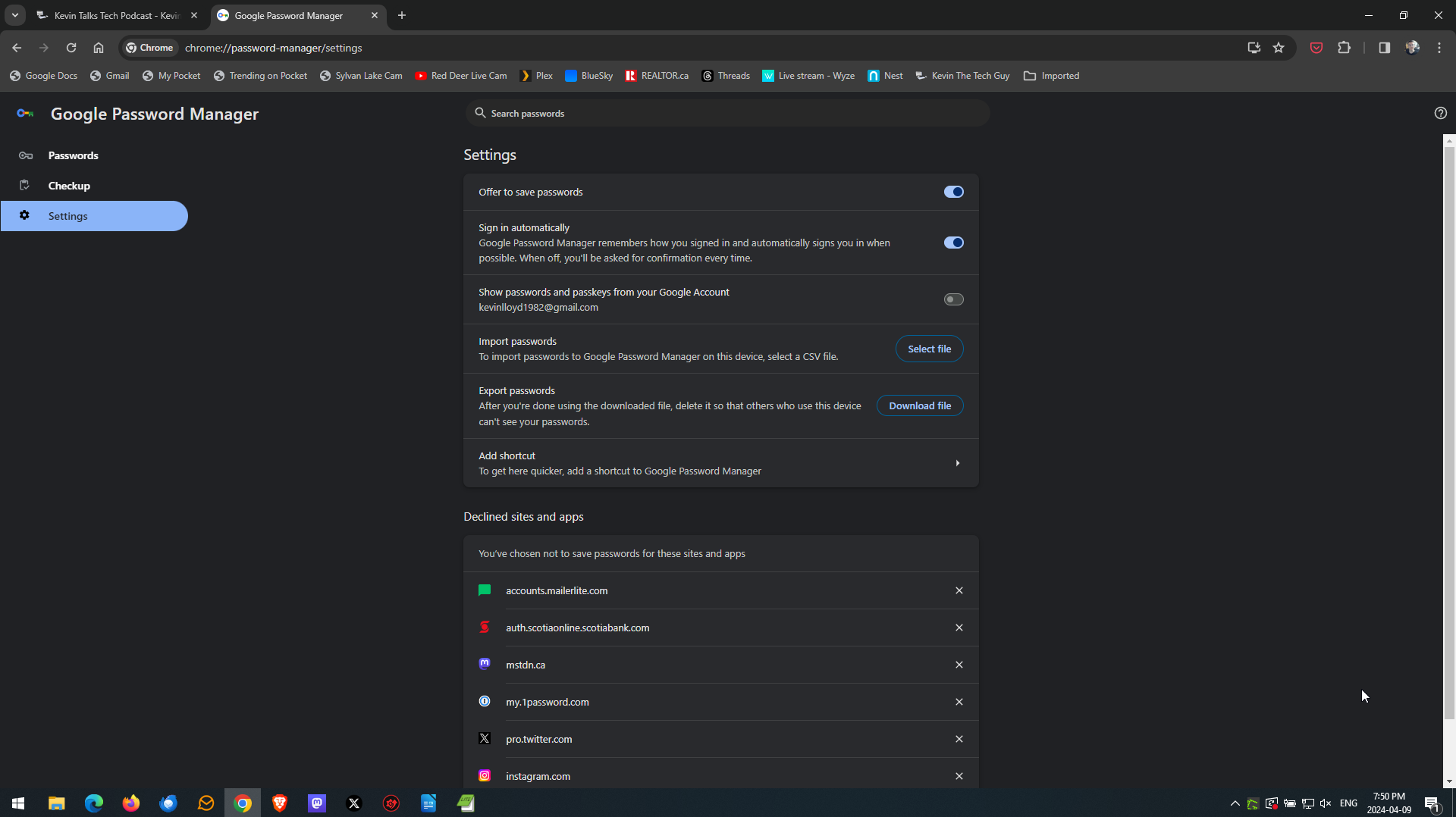
Task: Open the Extensions puzzle icon
Action: pos(1344,48)
